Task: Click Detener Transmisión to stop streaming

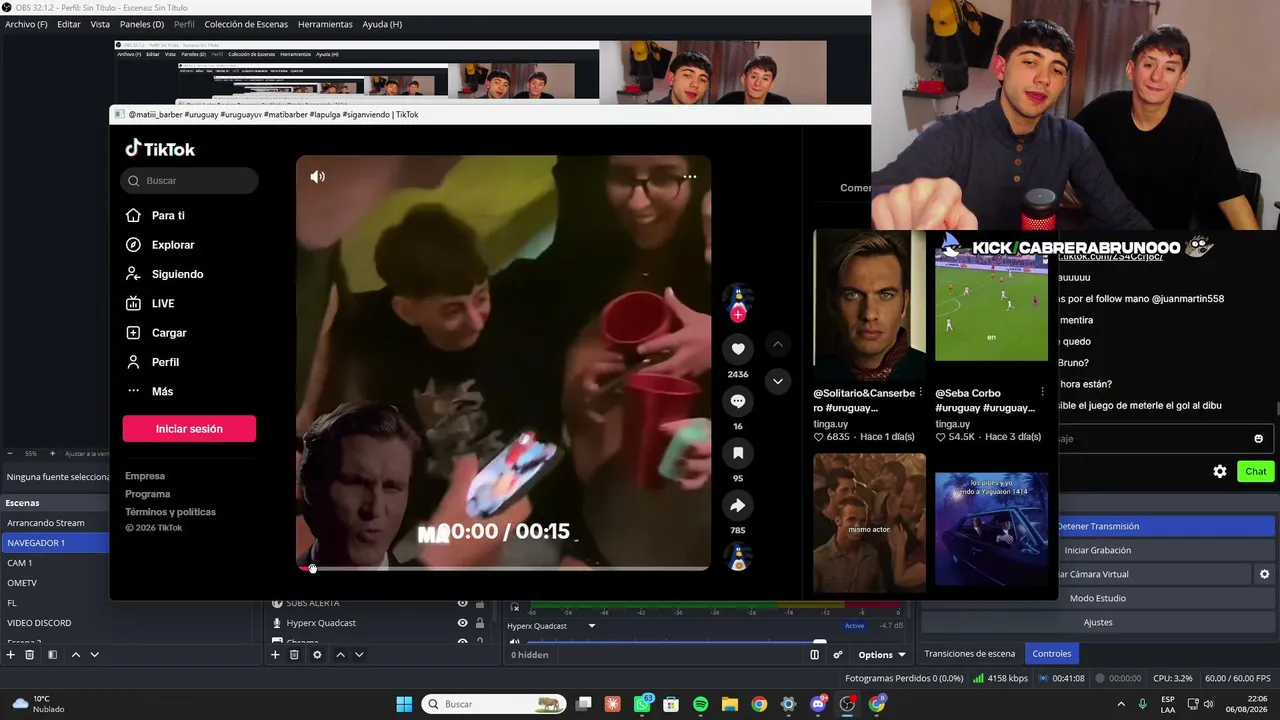Action: coord(1166,526)
